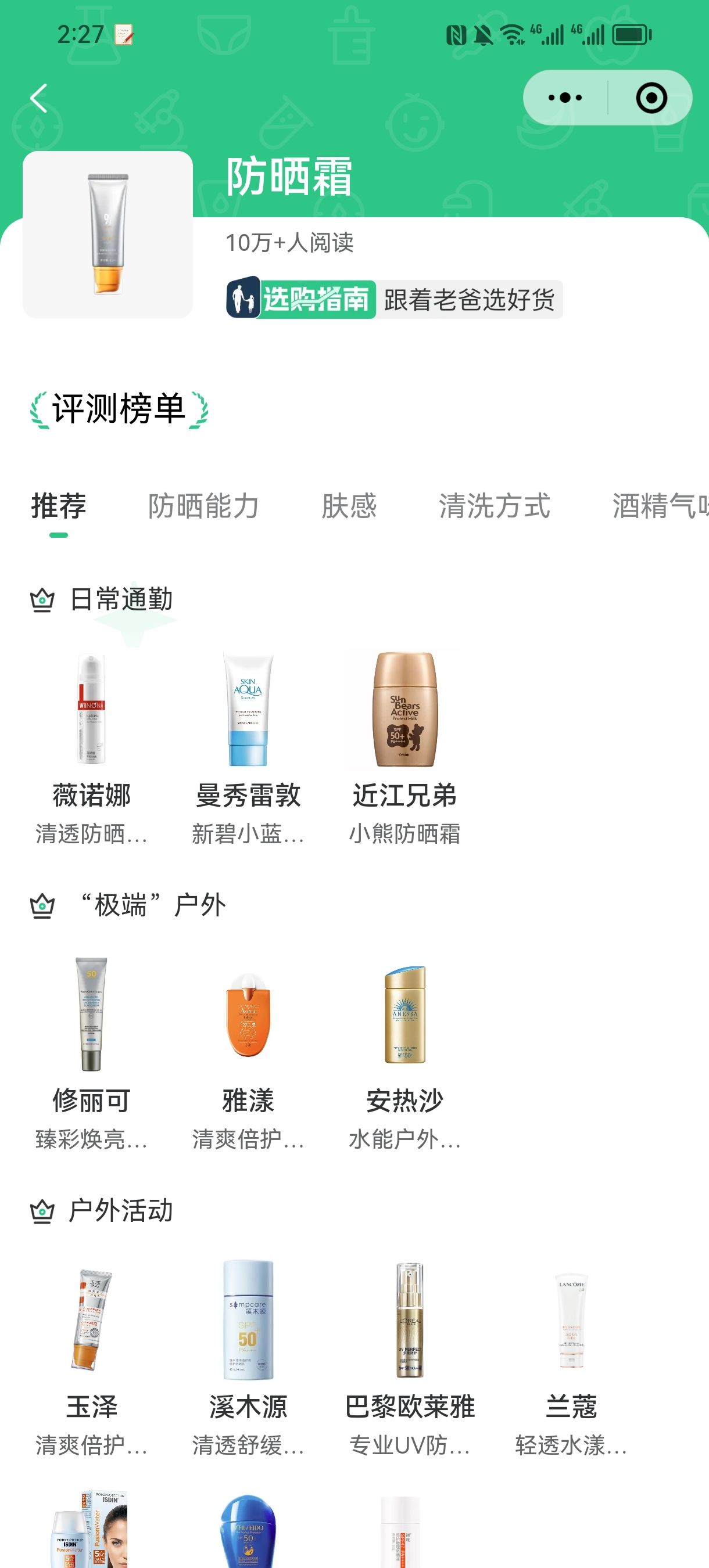Tap the 防晒霜 header product image
709x1568 pixels.
(x=108, y=235)
